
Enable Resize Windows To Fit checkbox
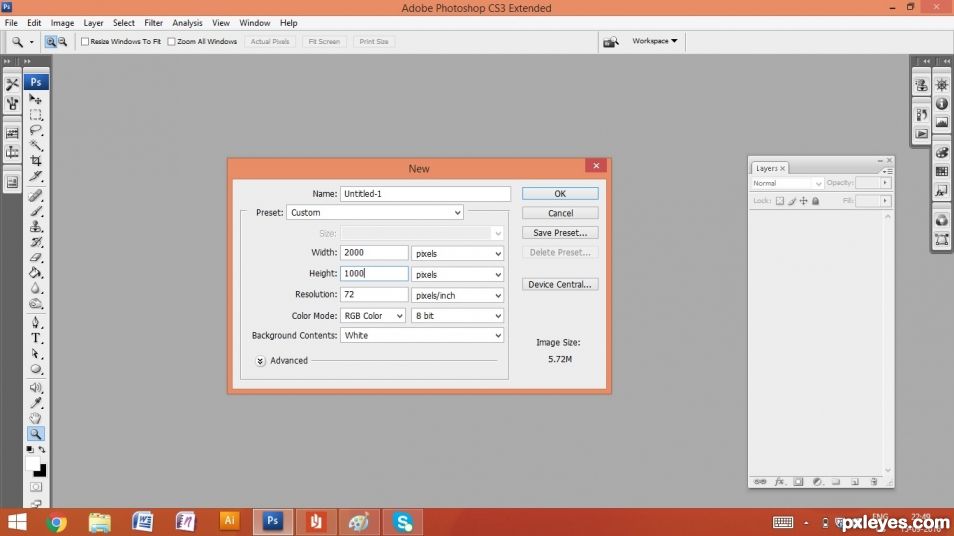tap(85, 41)
